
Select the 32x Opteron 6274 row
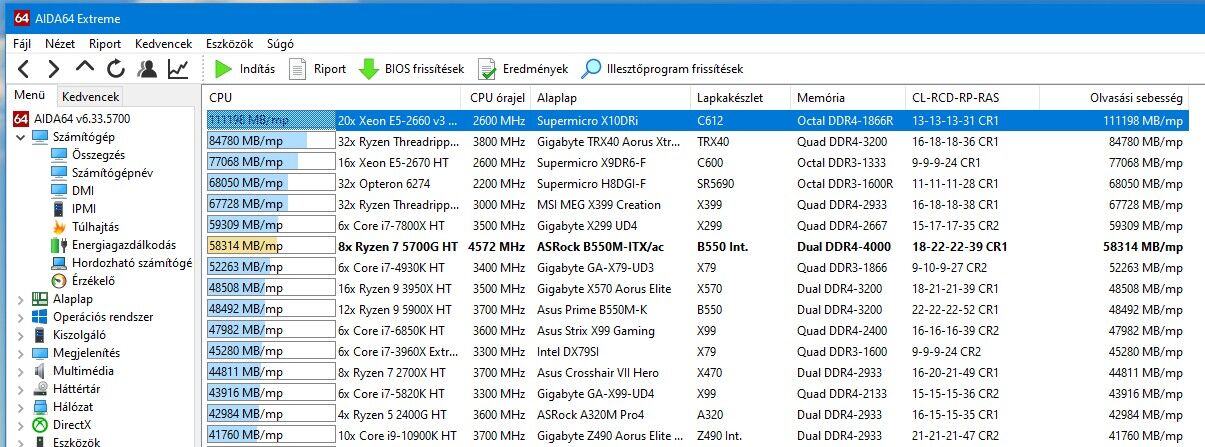click(x=696, y=183)
